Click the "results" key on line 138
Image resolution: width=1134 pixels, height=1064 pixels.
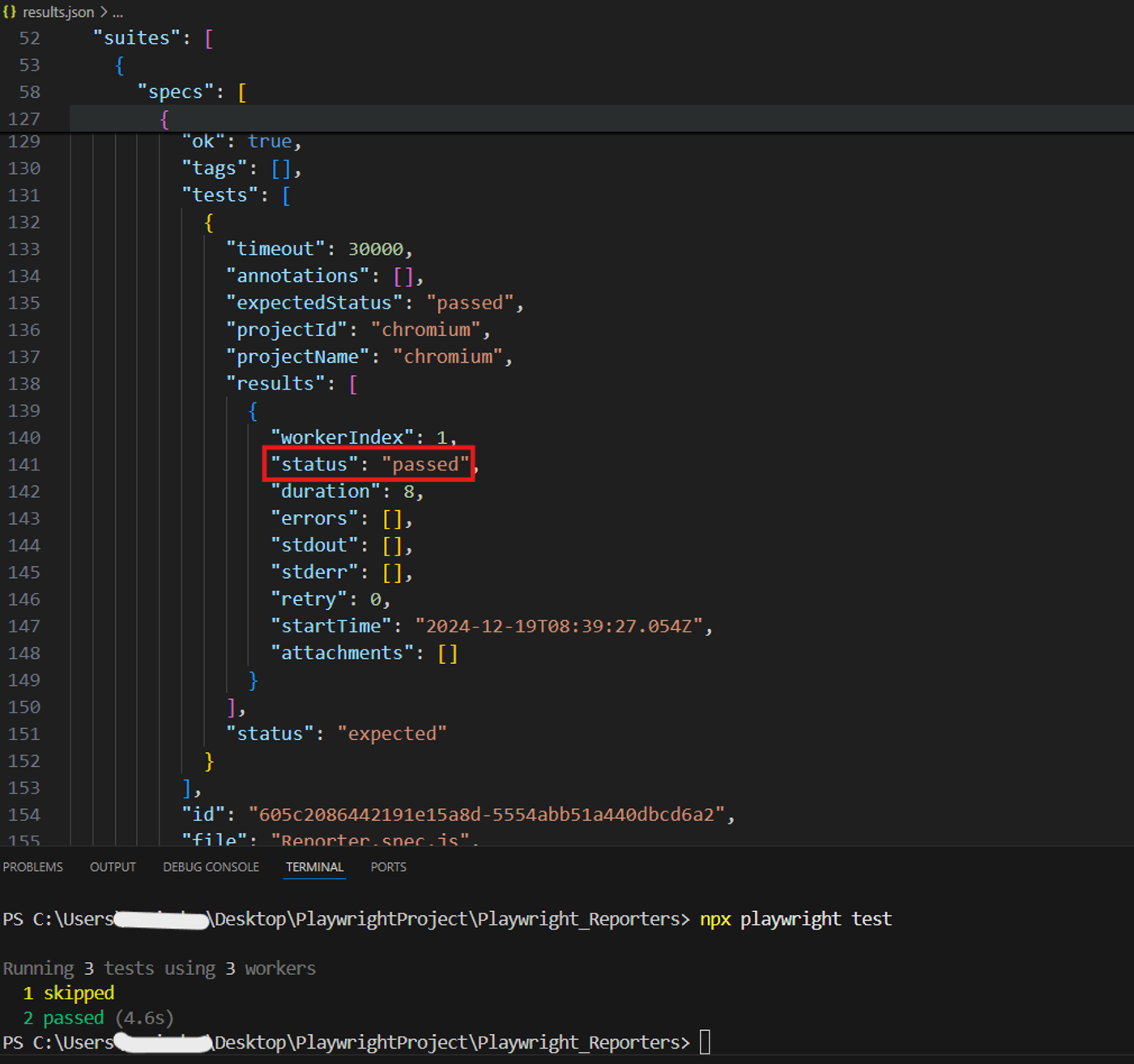275,383
